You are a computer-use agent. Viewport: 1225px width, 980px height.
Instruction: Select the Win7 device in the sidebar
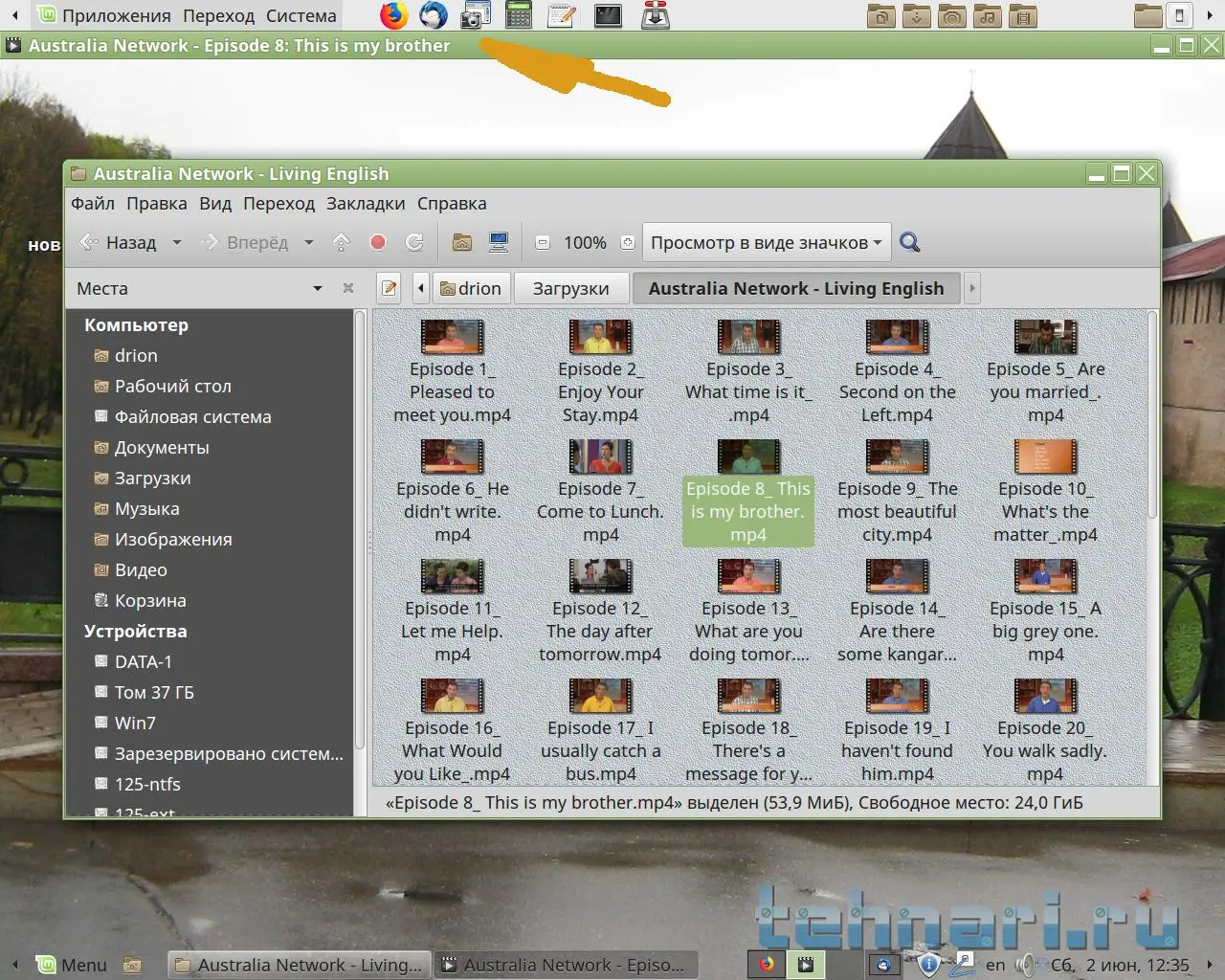(134, 723)
